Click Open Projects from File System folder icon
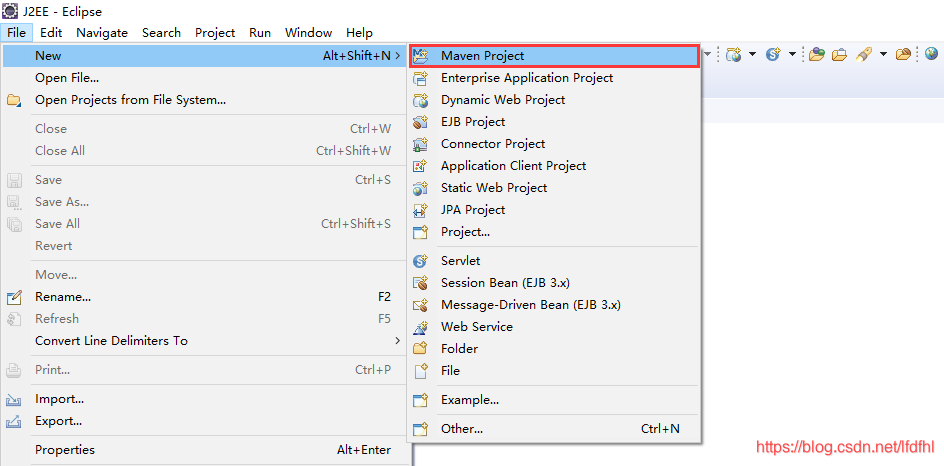 [14, 100]
